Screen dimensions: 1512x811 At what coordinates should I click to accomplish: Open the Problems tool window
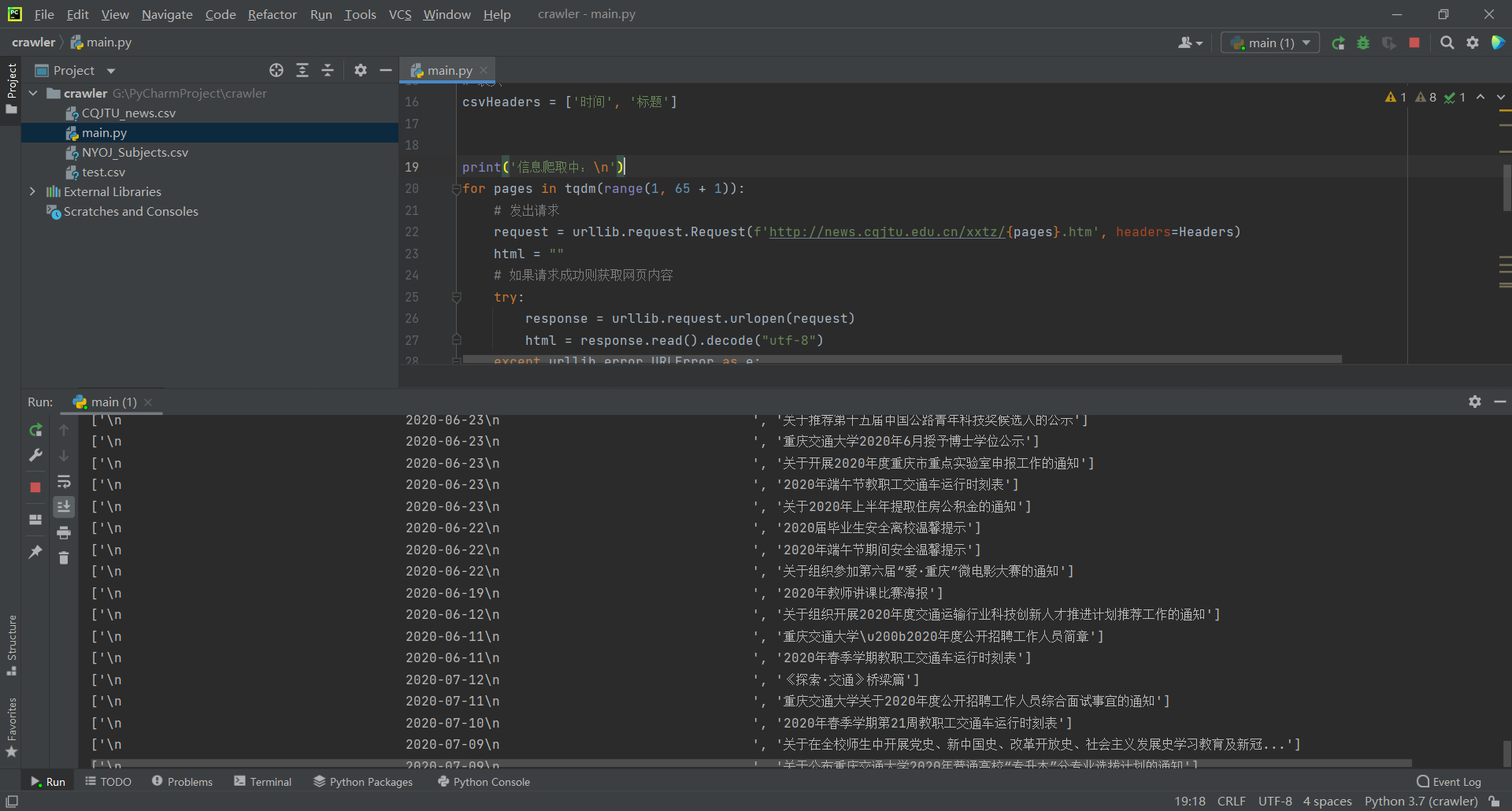coord(182,782)
